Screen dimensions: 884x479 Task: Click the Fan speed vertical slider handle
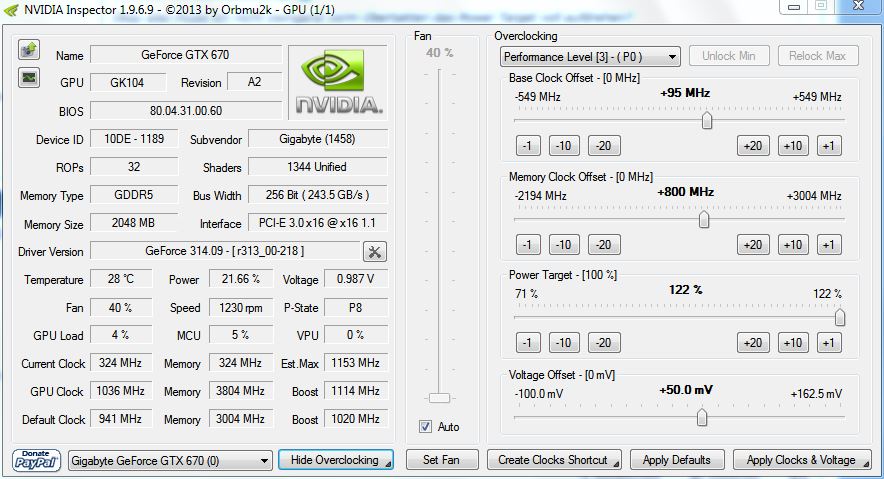(439, 398)
